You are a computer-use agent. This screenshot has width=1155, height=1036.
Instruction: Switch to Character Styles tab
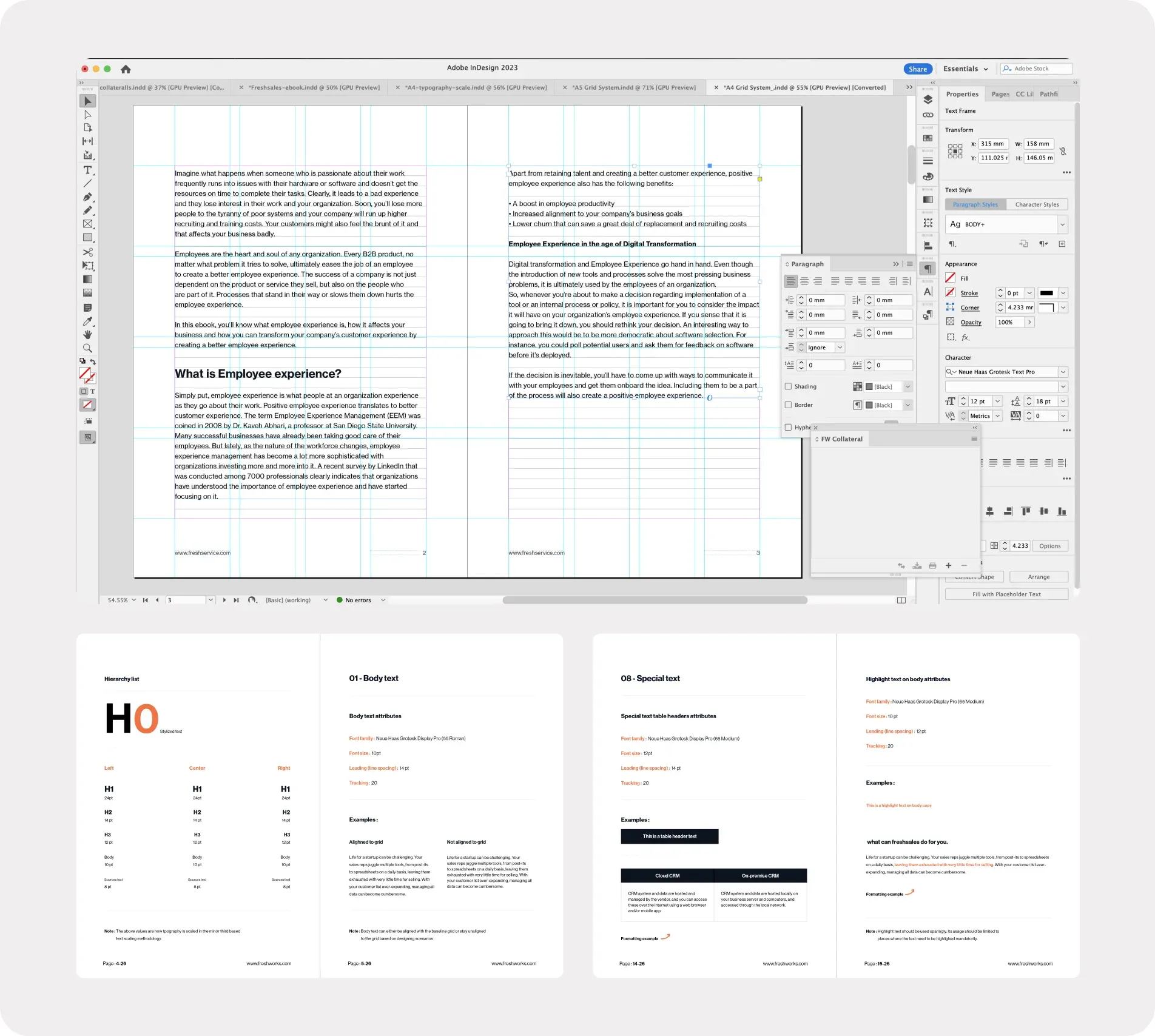[1037, 204]
